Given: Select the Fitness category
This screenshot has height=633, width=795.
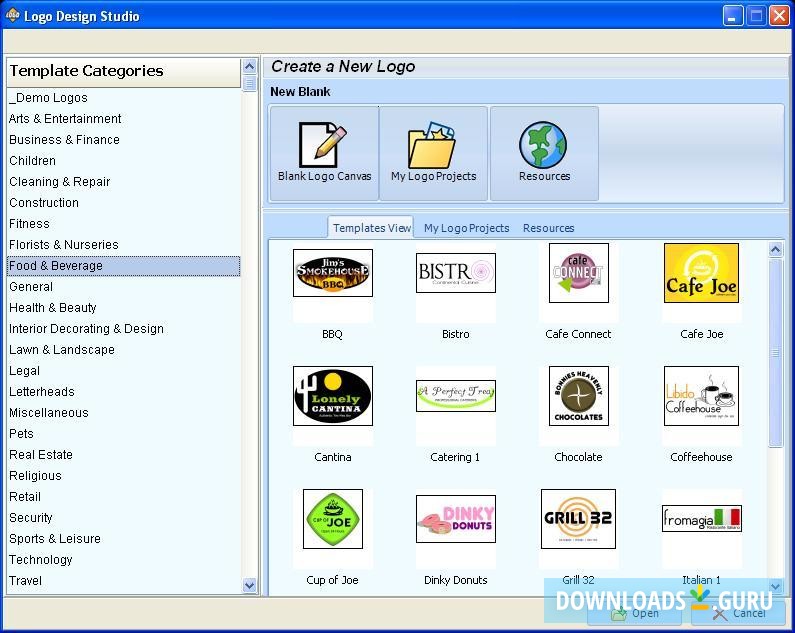Looking at the screenshot, I should pyautogui.click(x=123, y=224).
